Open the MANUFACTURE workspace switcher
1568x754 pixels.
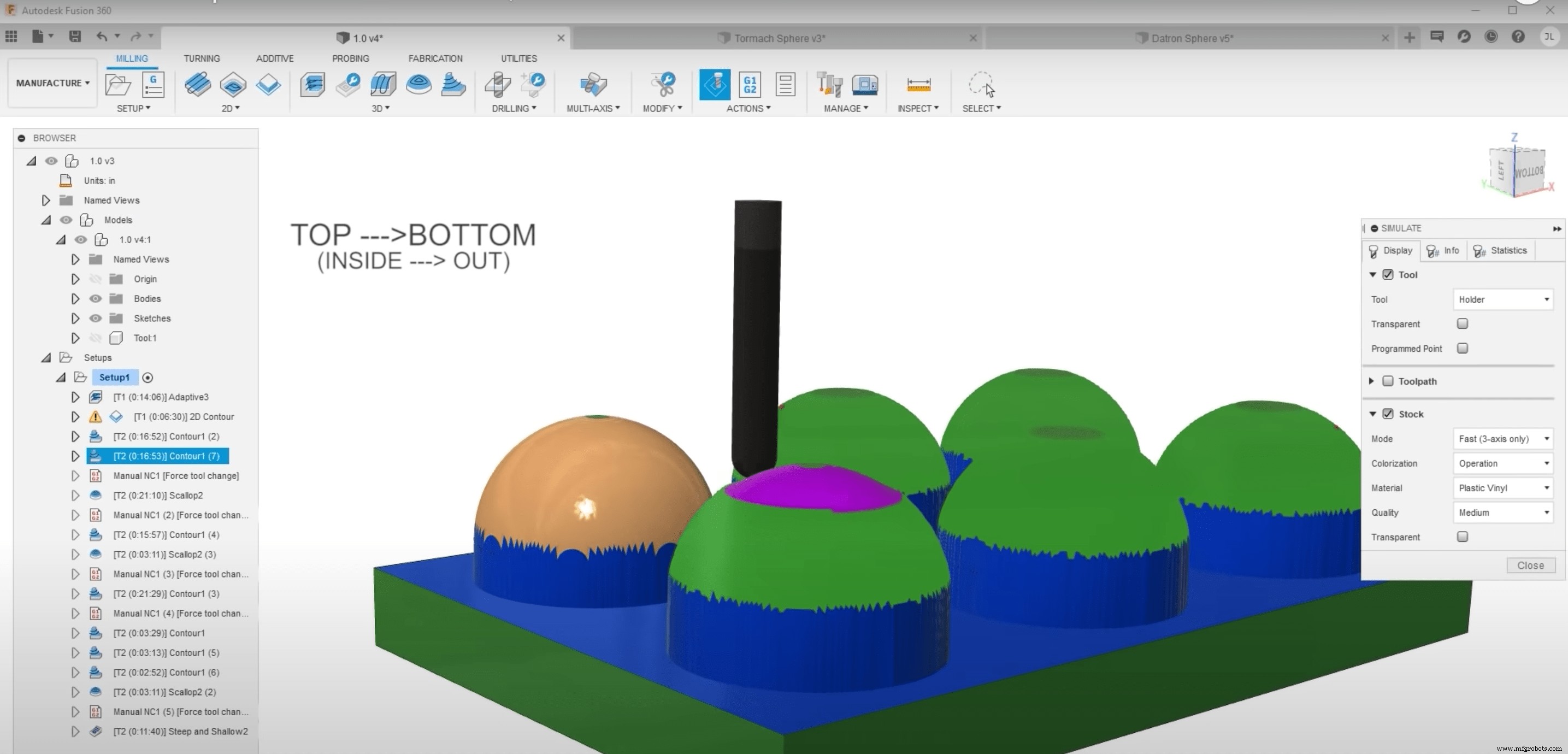pyautogui.click(x=52, y=83)
